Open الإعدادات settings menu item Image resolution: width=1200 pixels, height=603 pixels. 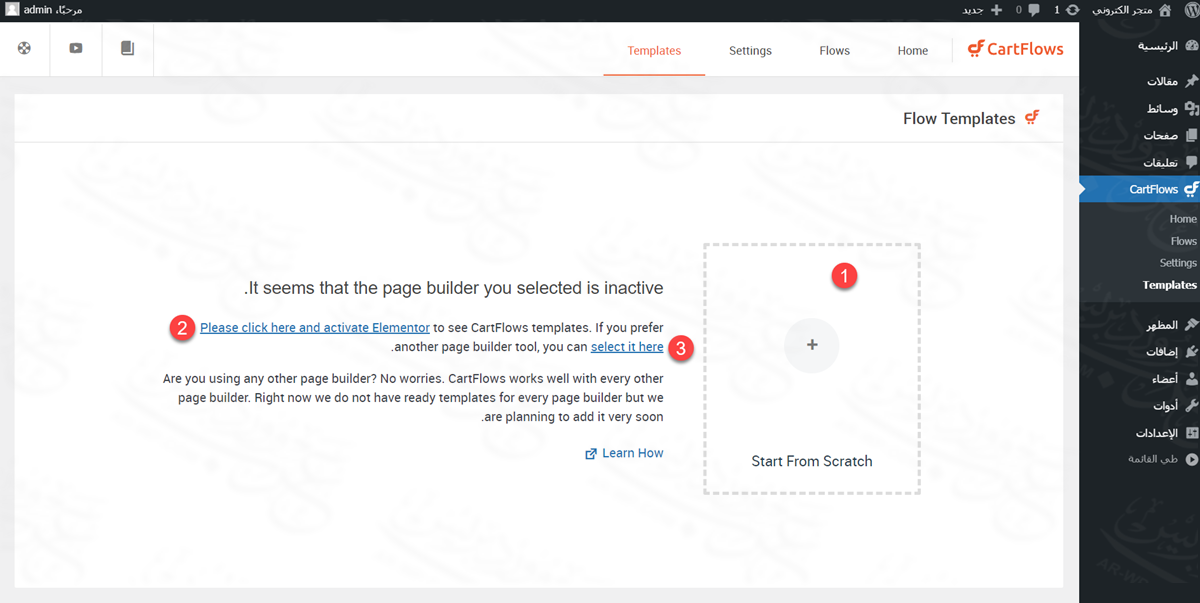click(x=1139, y=433)
